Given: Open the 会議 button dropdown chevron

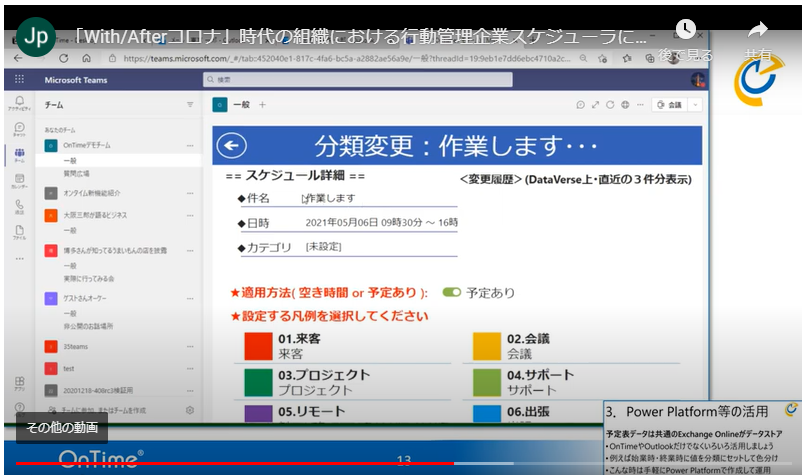Looking at the screenshot, I should coord(695,105).
